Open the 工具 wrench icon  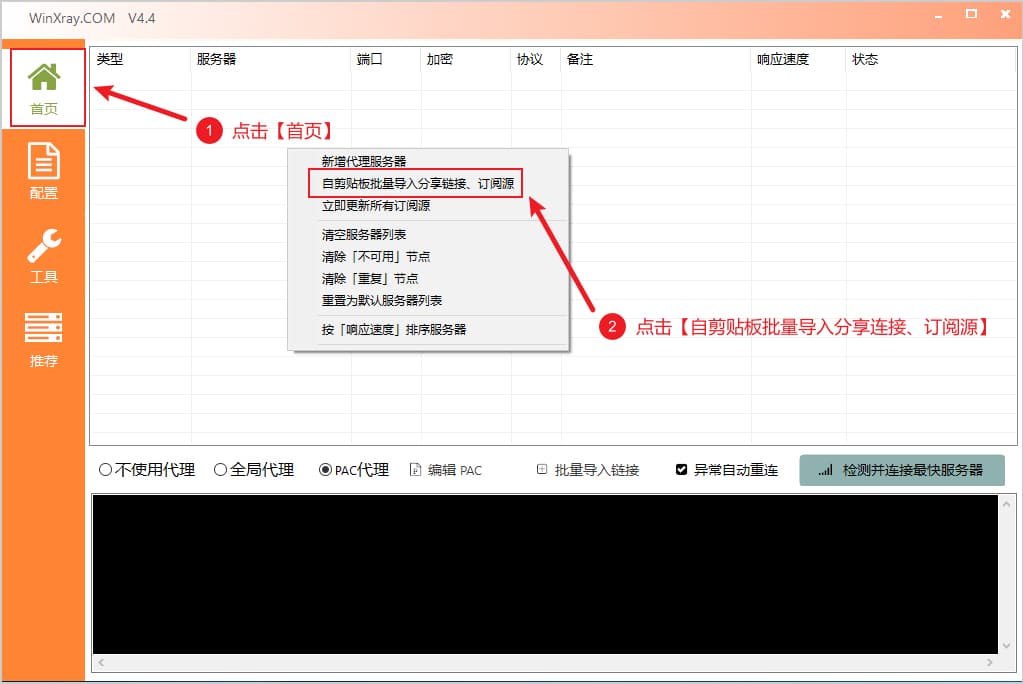point(44,246)
